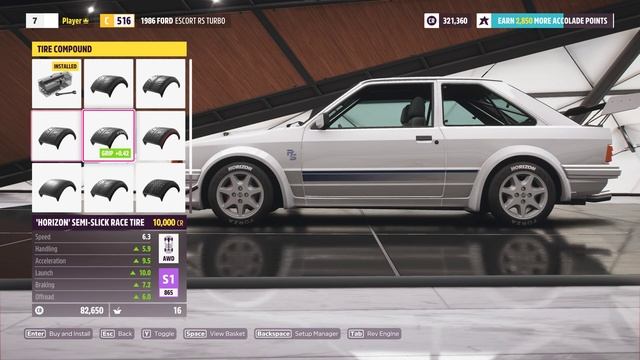Click the player level 7 box
Screen dimensions: 640x360
click(42, 20)
